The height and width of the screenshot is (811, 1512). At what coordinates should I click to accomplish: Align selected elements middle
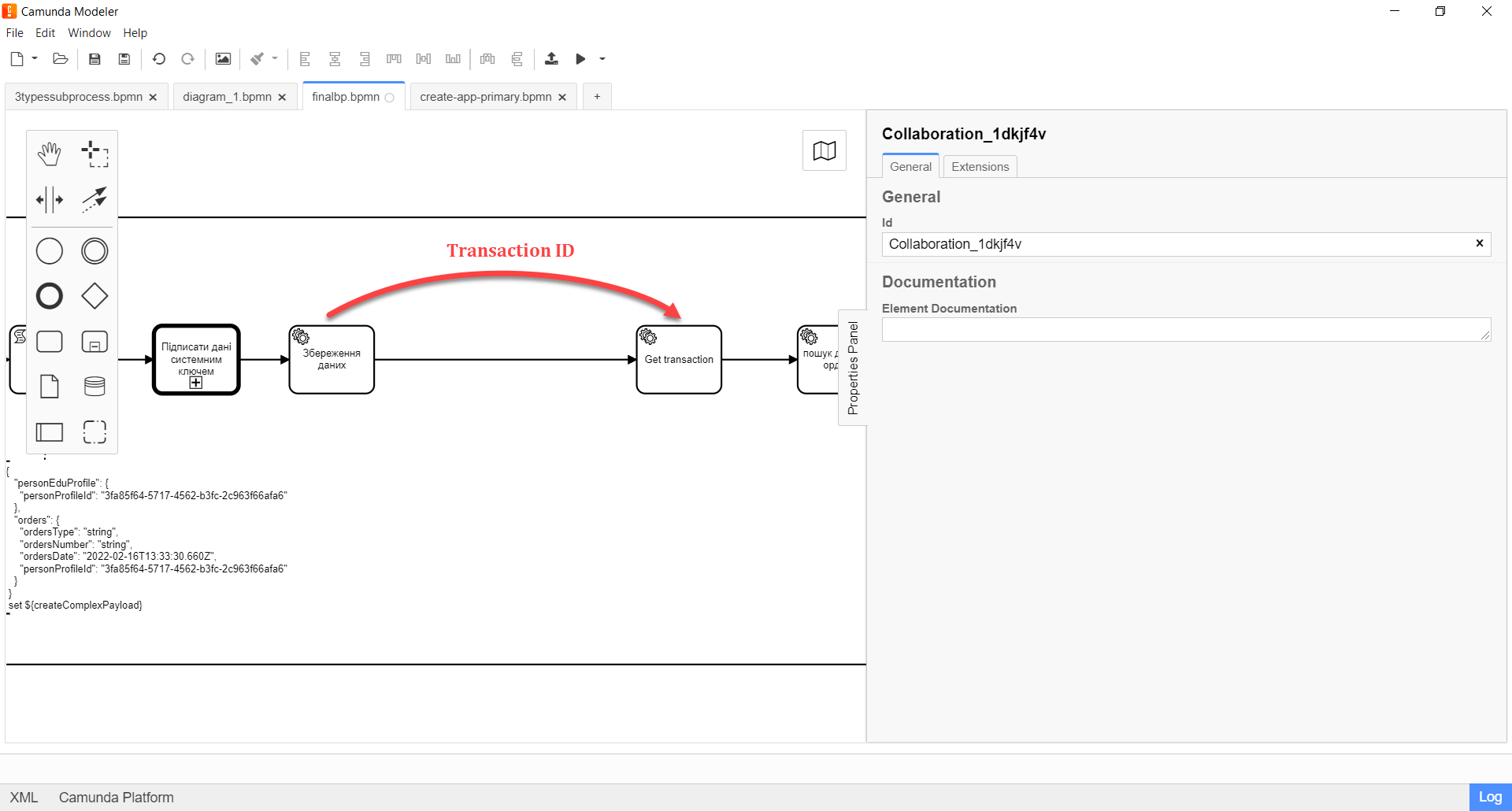click(x=424, y=59)
